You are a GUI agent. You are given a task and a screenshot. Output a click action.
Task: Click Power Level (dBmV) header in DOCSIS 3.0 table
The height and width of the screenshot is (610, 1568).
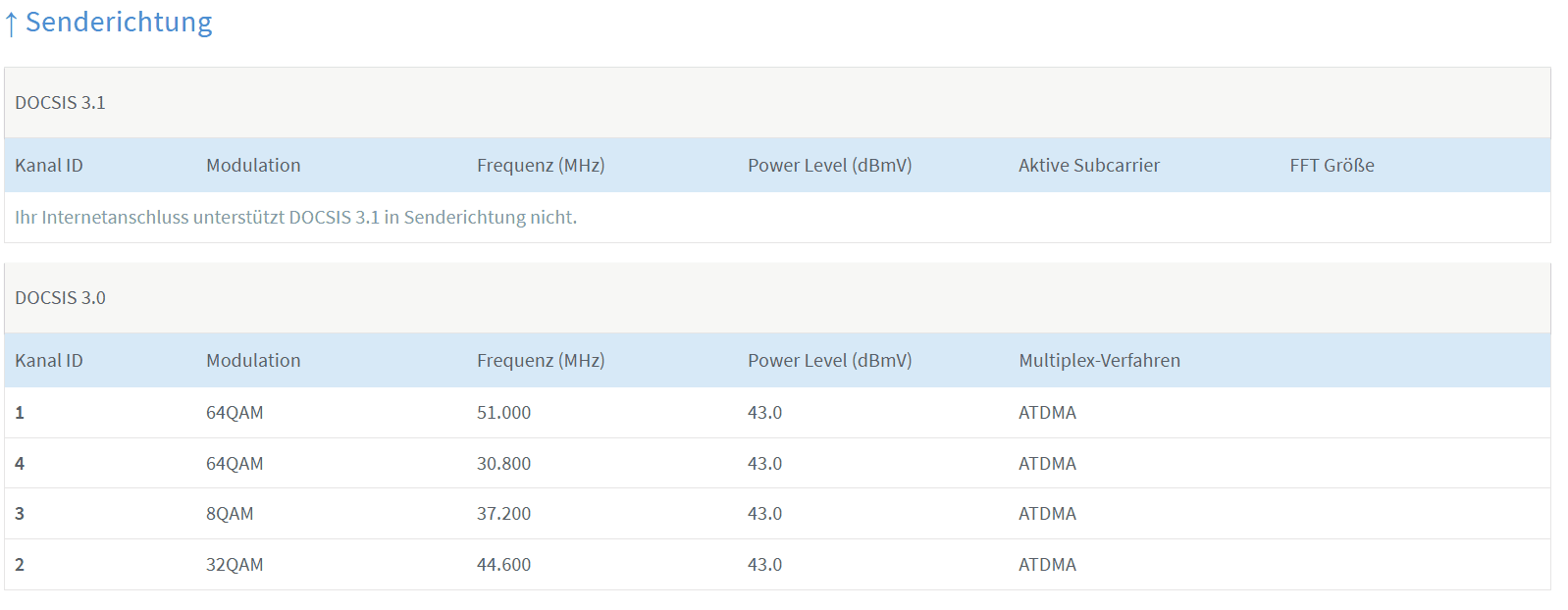click(829, 361)
